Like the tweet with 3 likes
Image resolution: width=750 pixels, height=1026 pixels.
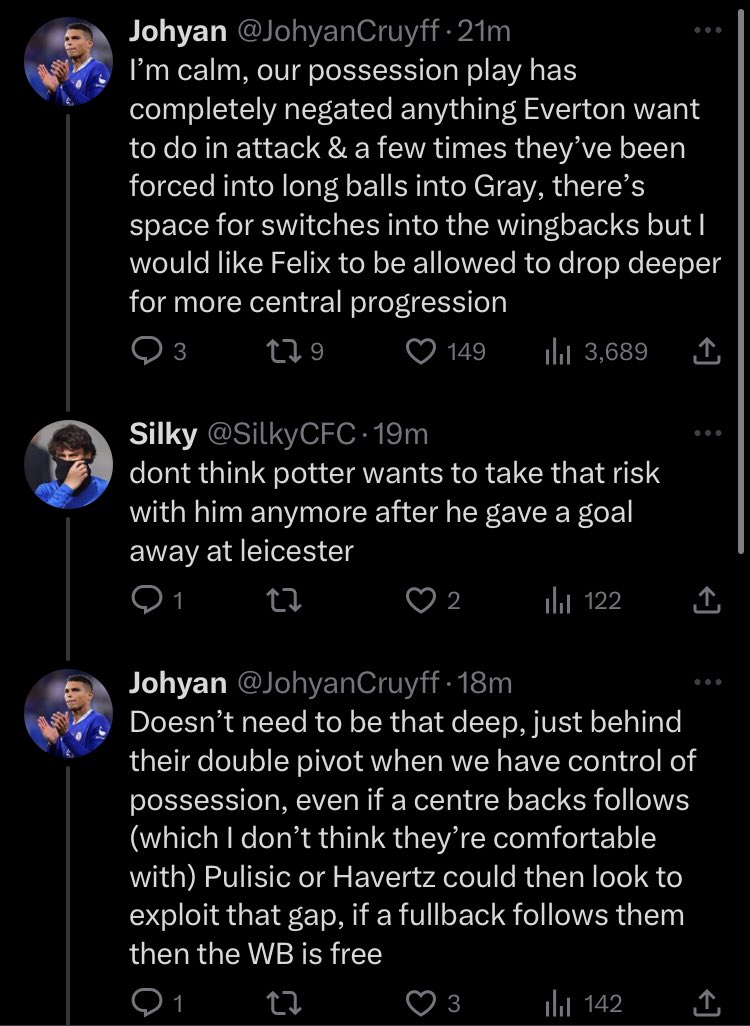423,1002
